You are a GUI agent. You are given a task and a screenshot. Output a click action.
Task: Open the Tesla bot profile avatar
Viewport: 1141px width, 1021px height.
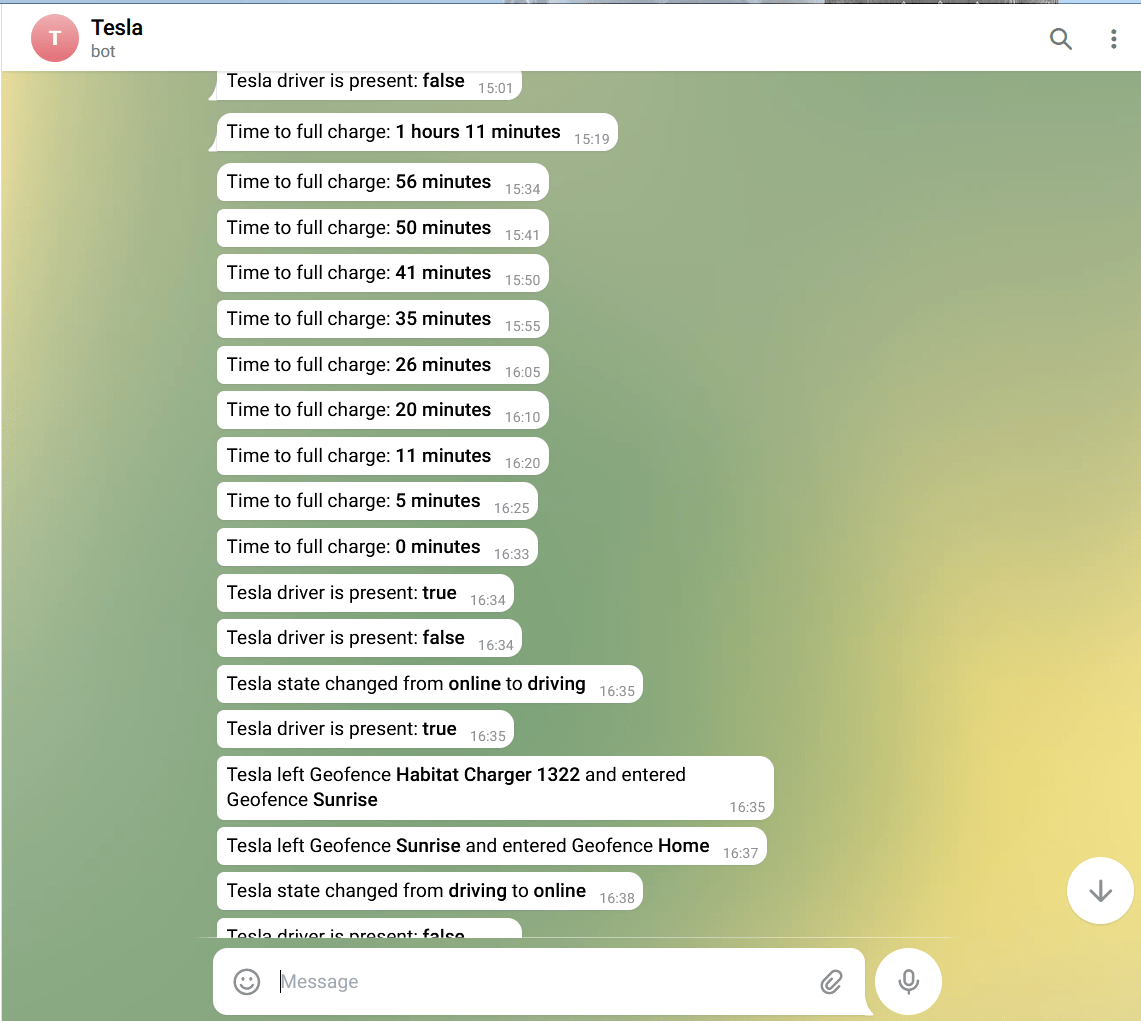(55, 38)
